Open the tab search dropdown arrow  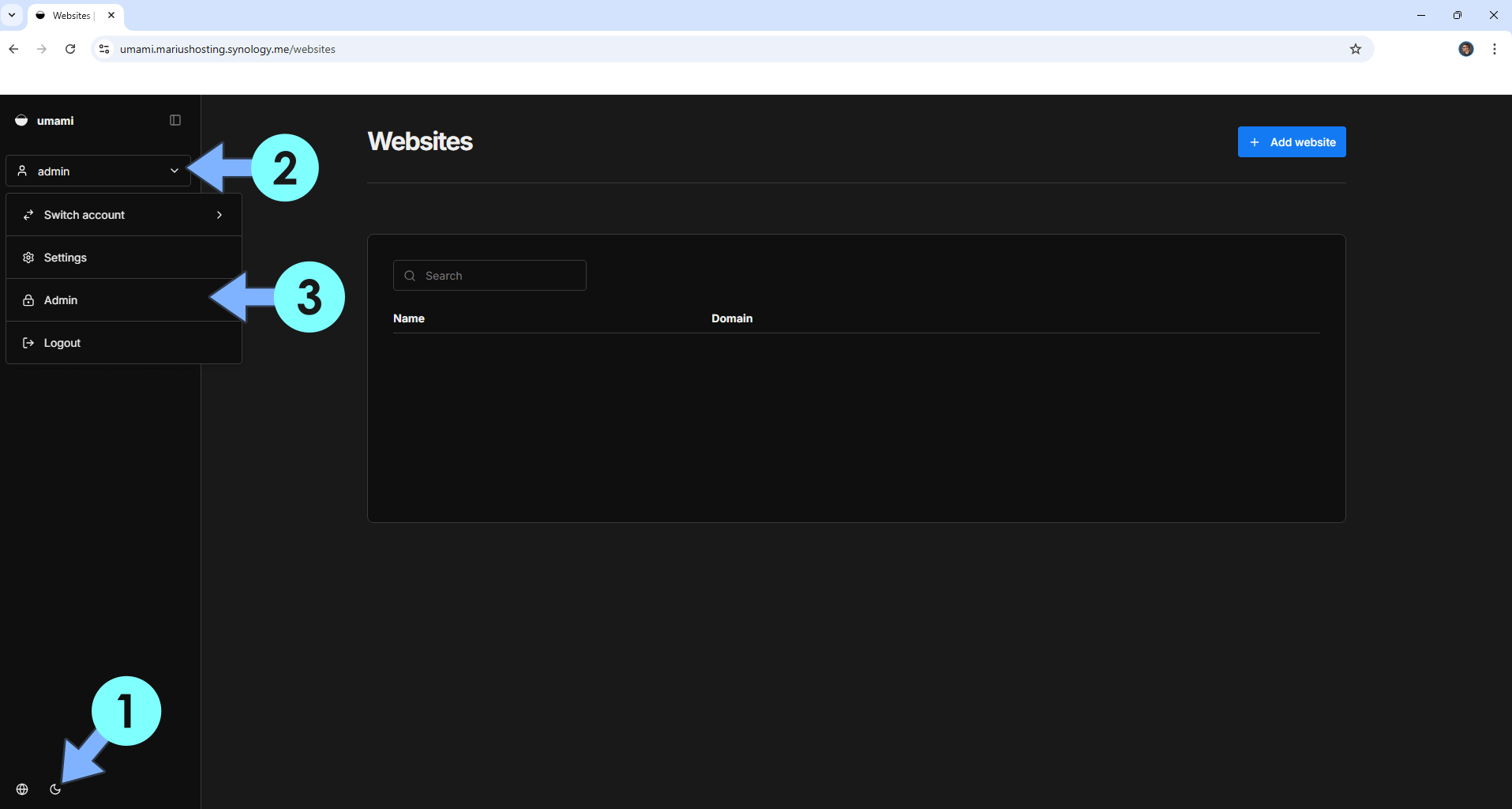pos(12,15)
